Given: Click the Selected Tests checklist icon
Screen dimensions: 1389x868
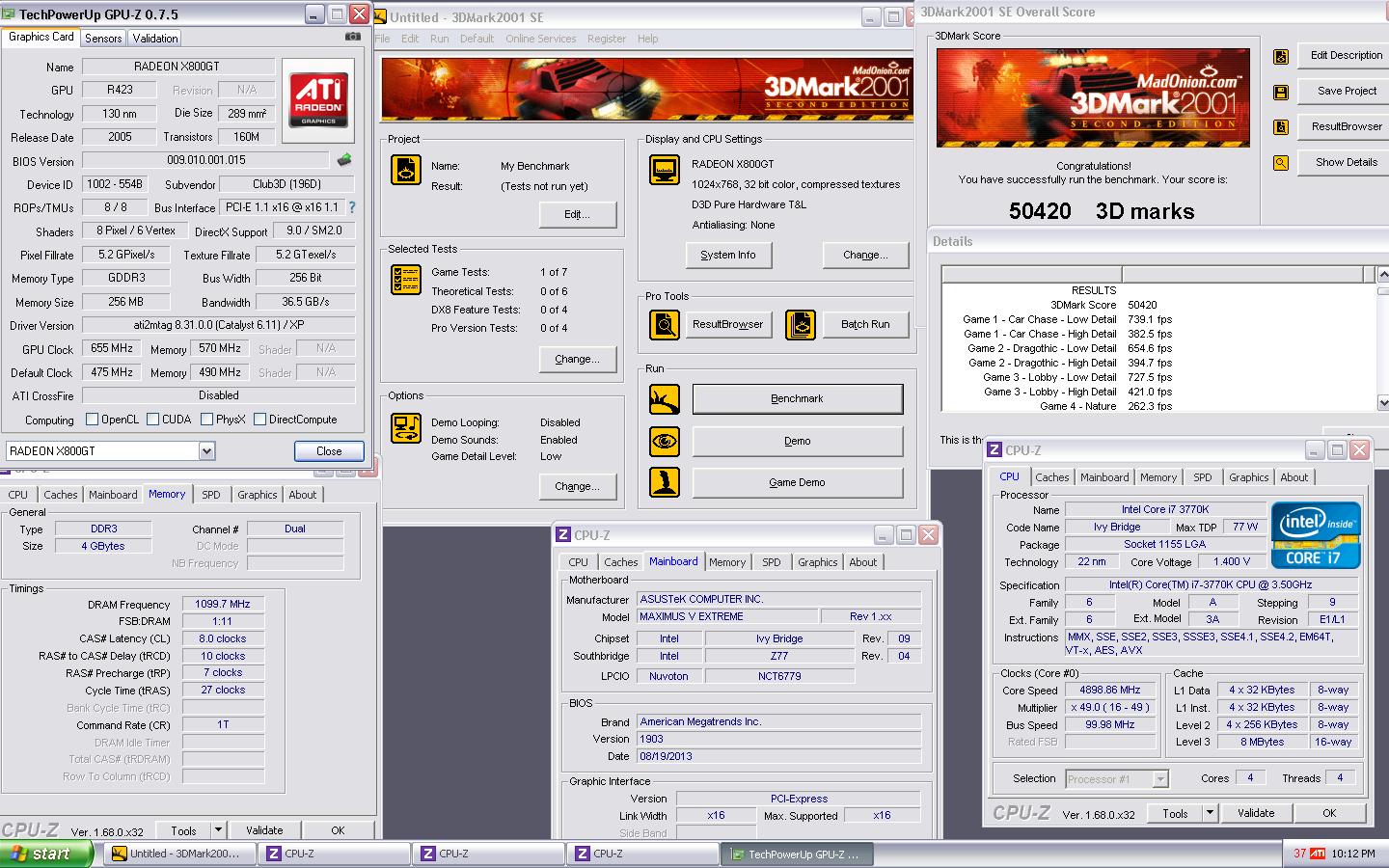Looking at the screenshot, I should [x=406, y=280].
